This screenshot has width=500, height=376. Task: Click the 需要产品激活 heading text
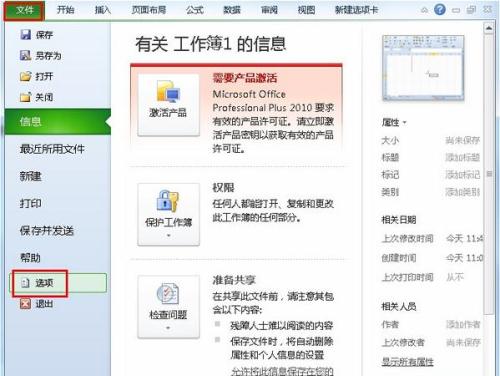click(x=245, y=78)
